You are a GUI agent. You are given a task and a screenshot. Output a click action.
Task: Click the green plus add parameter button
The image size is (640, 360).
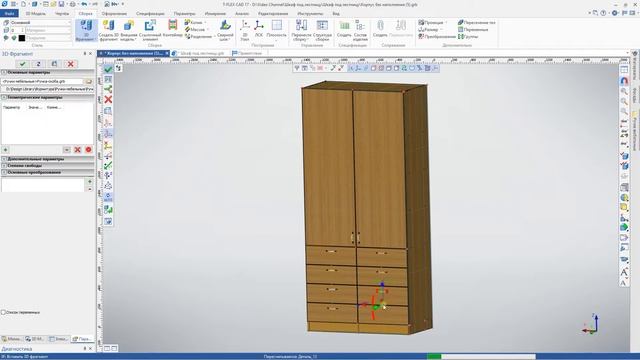(6, 150)
